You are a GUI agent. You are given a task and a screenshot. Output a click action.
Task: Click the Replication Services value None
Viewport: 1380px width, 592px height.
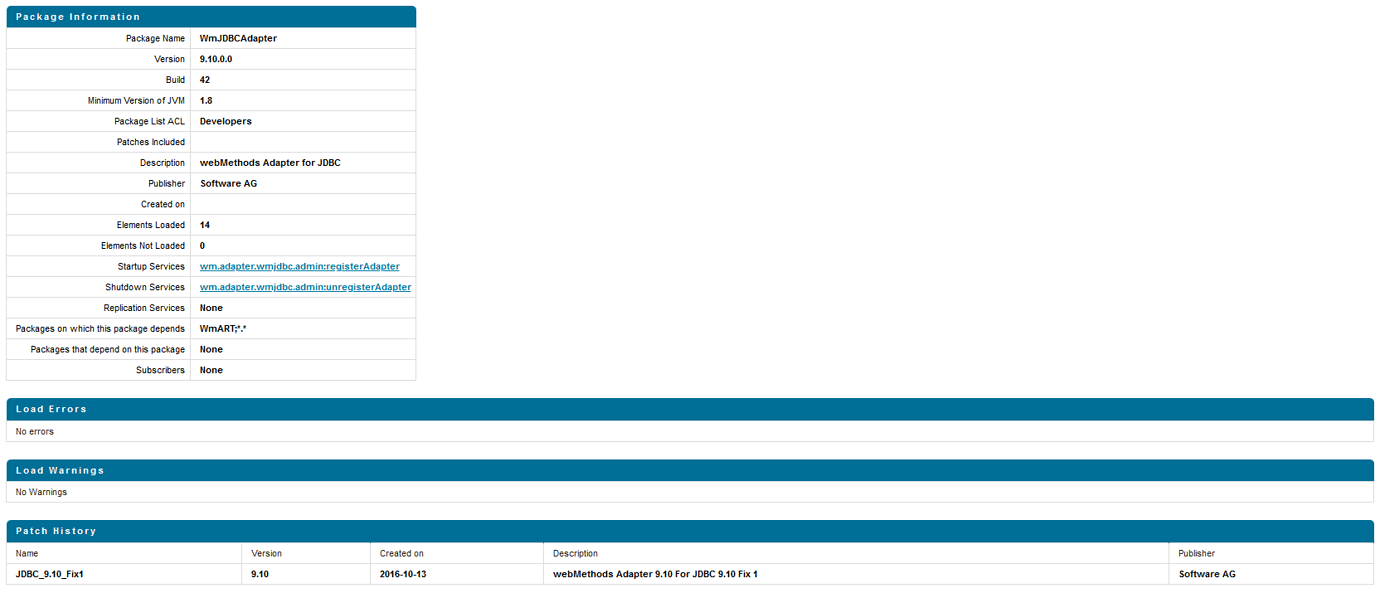(211, 308)
